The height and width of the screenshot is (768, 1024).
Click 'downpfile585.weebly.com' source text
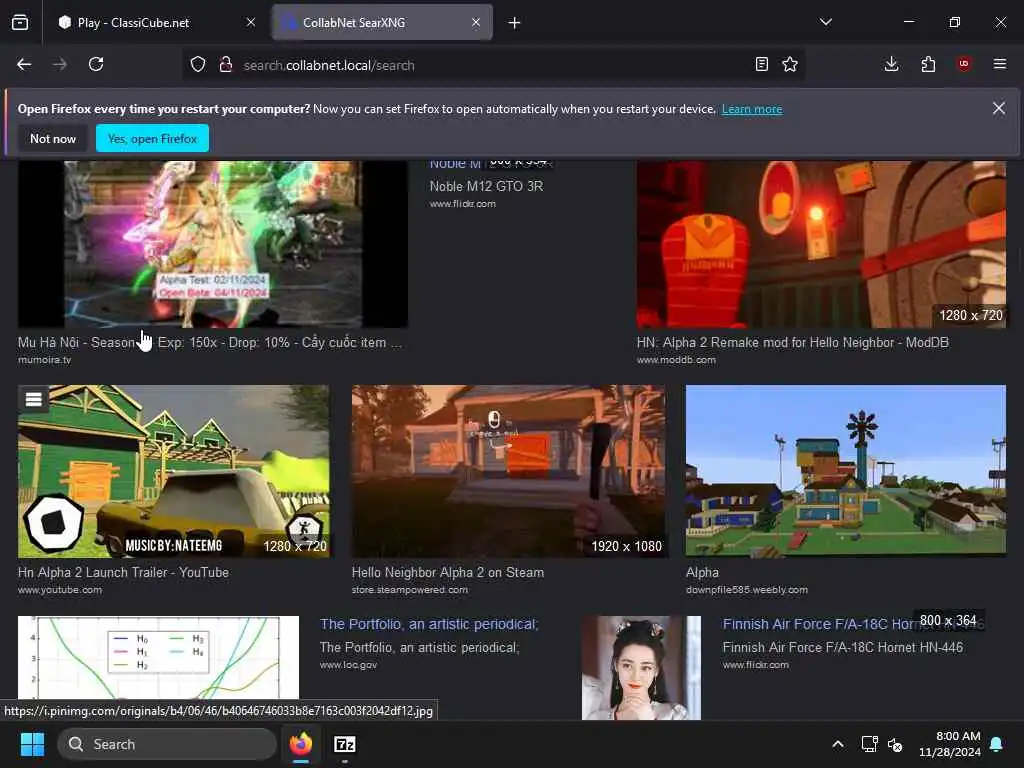[x=746, y=590]
